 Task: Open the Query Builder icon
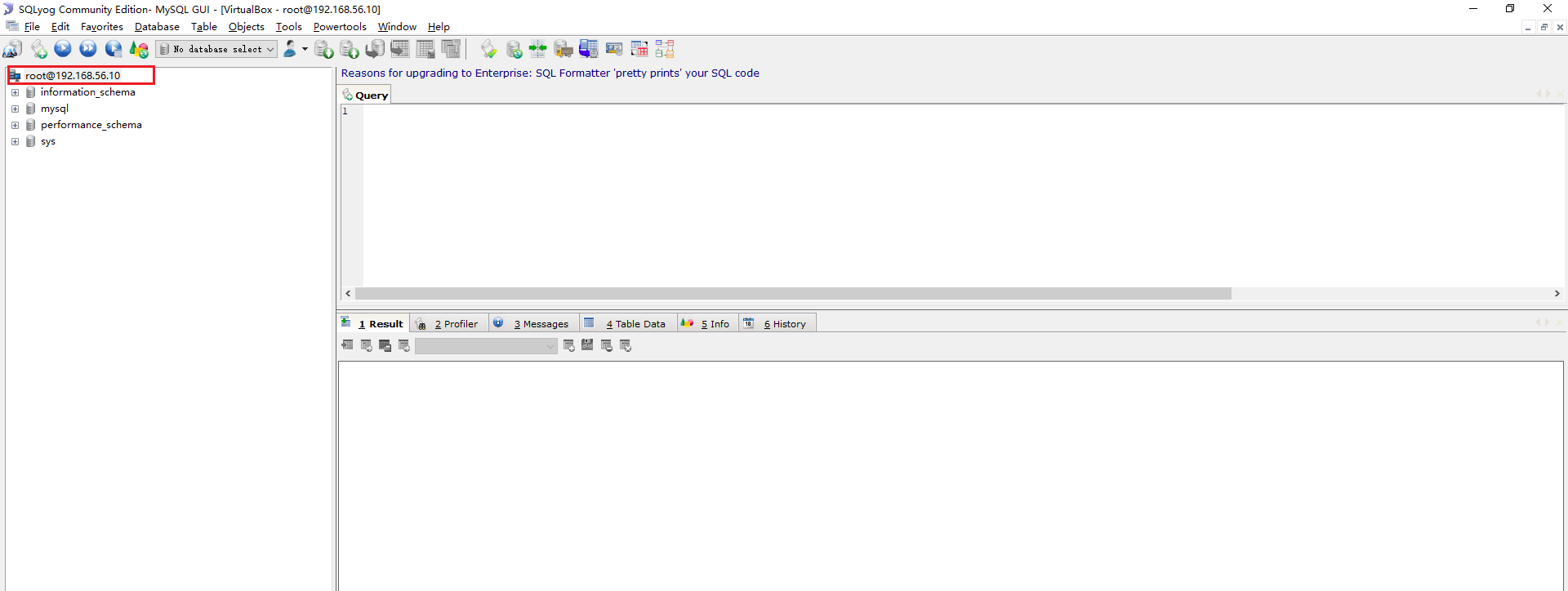(639, 49)
